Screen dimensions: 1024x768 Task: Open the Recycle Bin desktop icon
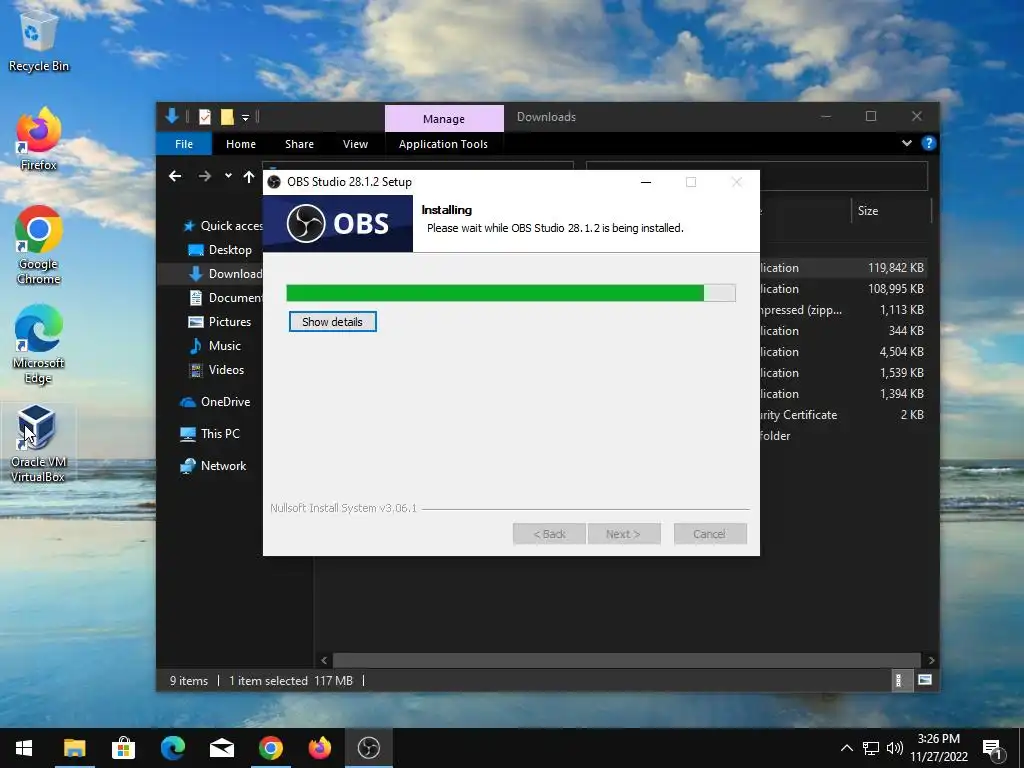39,42
